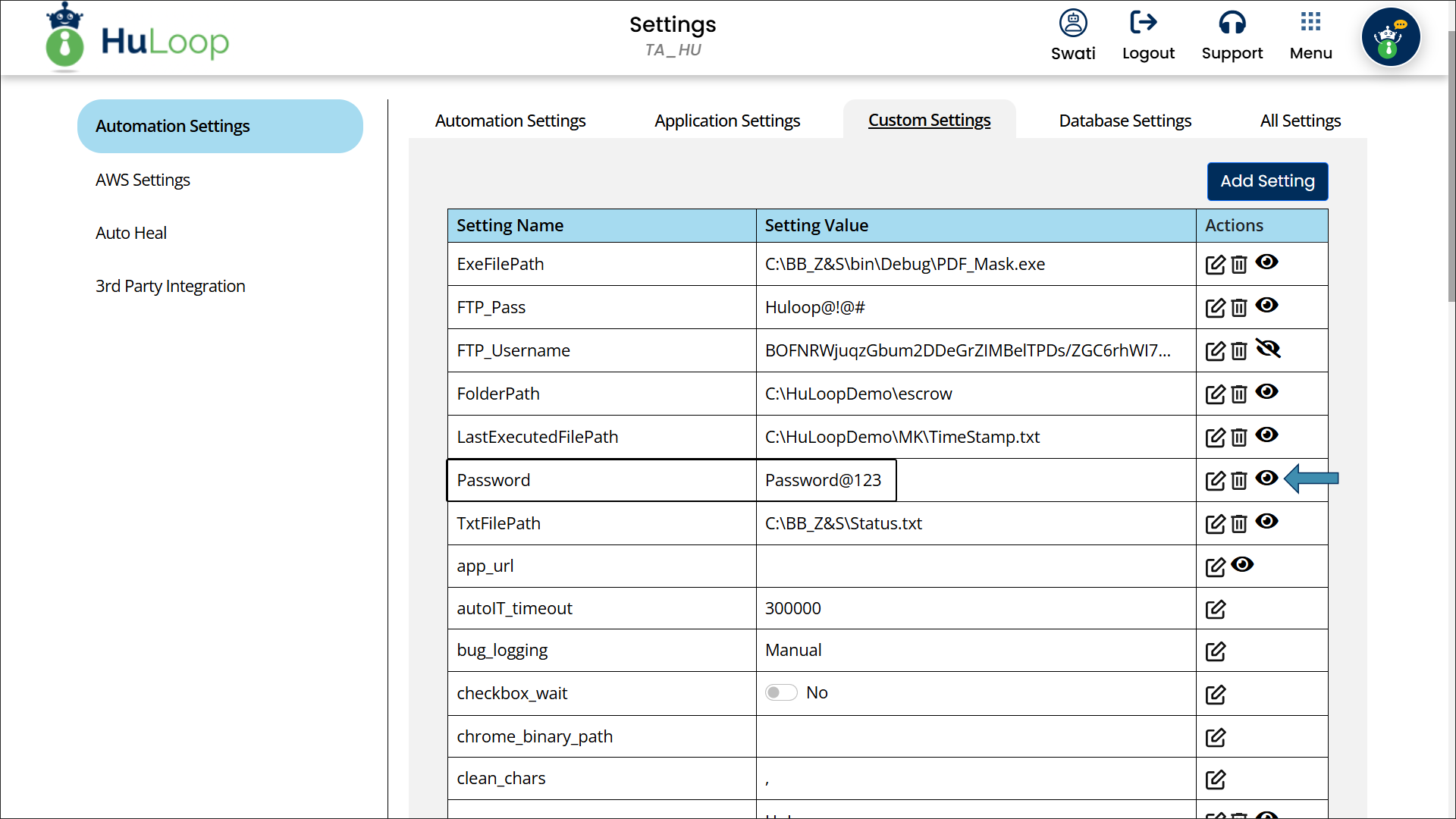
Task: Edit the FolderPath setting
Action: pyautogui.click(x=1215, y=394)
